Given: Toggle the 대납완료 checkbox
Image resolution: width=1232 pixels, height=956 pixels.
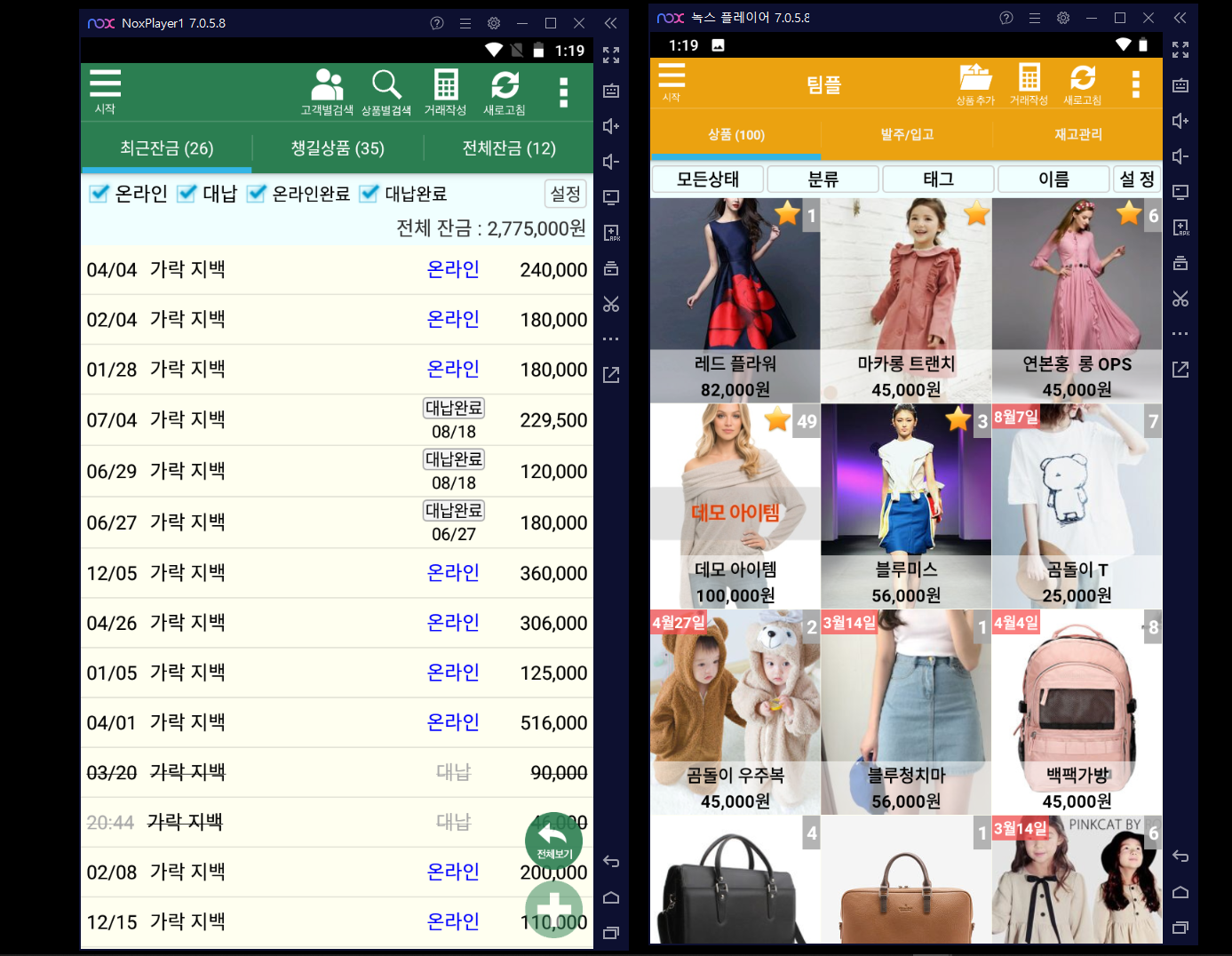Looking at the screenshot, I should (x=369, y=194).
